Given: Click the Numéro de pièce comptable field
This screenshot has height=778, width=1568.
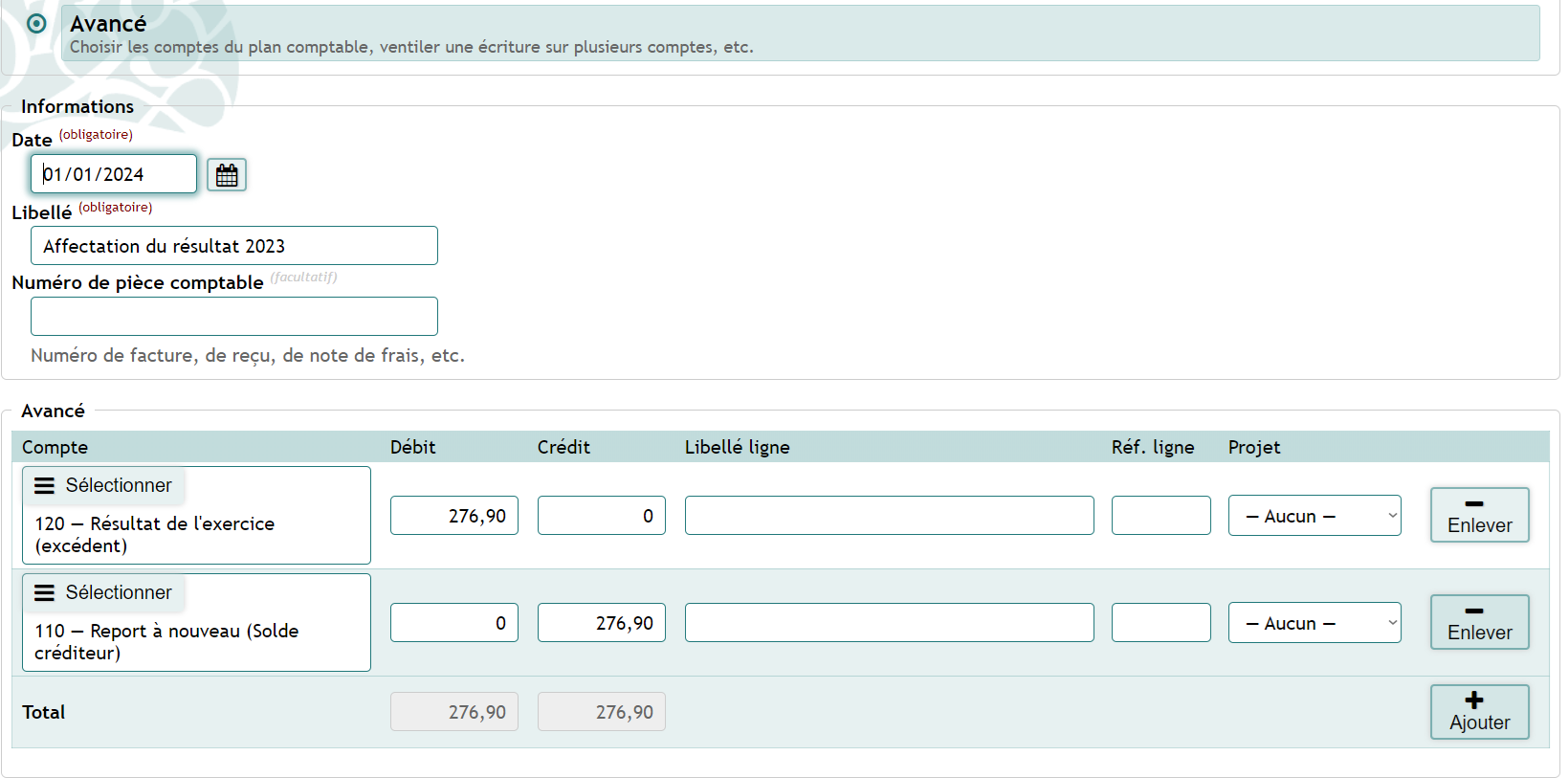Looking at the screenshot, I should [233, 317].
